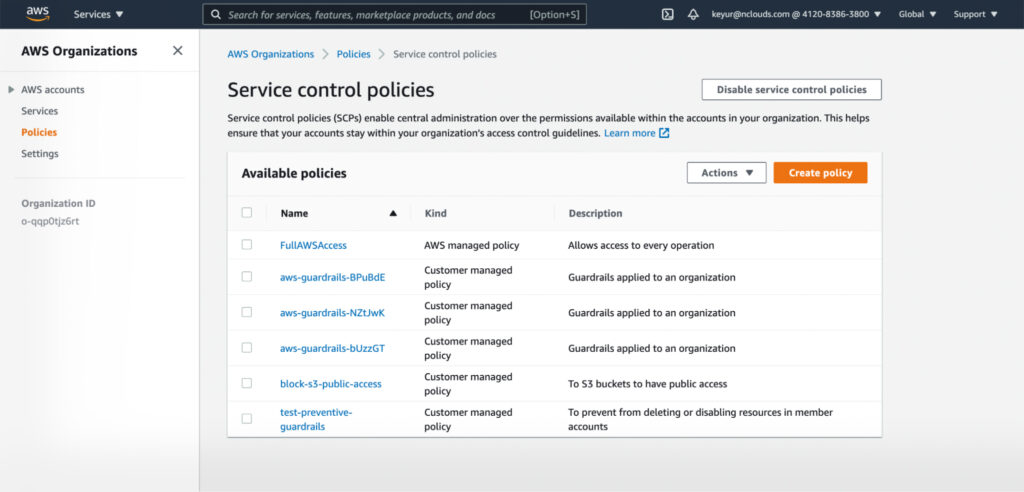Open the test-preventive-guardrails policy

click(316, 419)
